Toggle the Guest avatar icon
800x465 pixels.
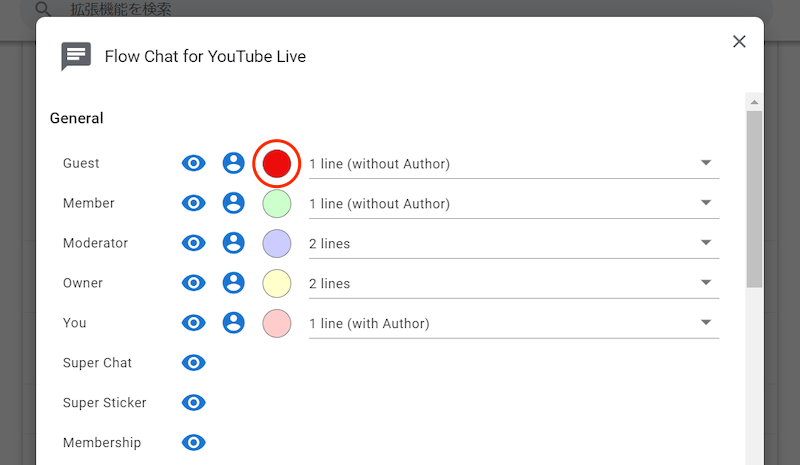click(233, 163)
